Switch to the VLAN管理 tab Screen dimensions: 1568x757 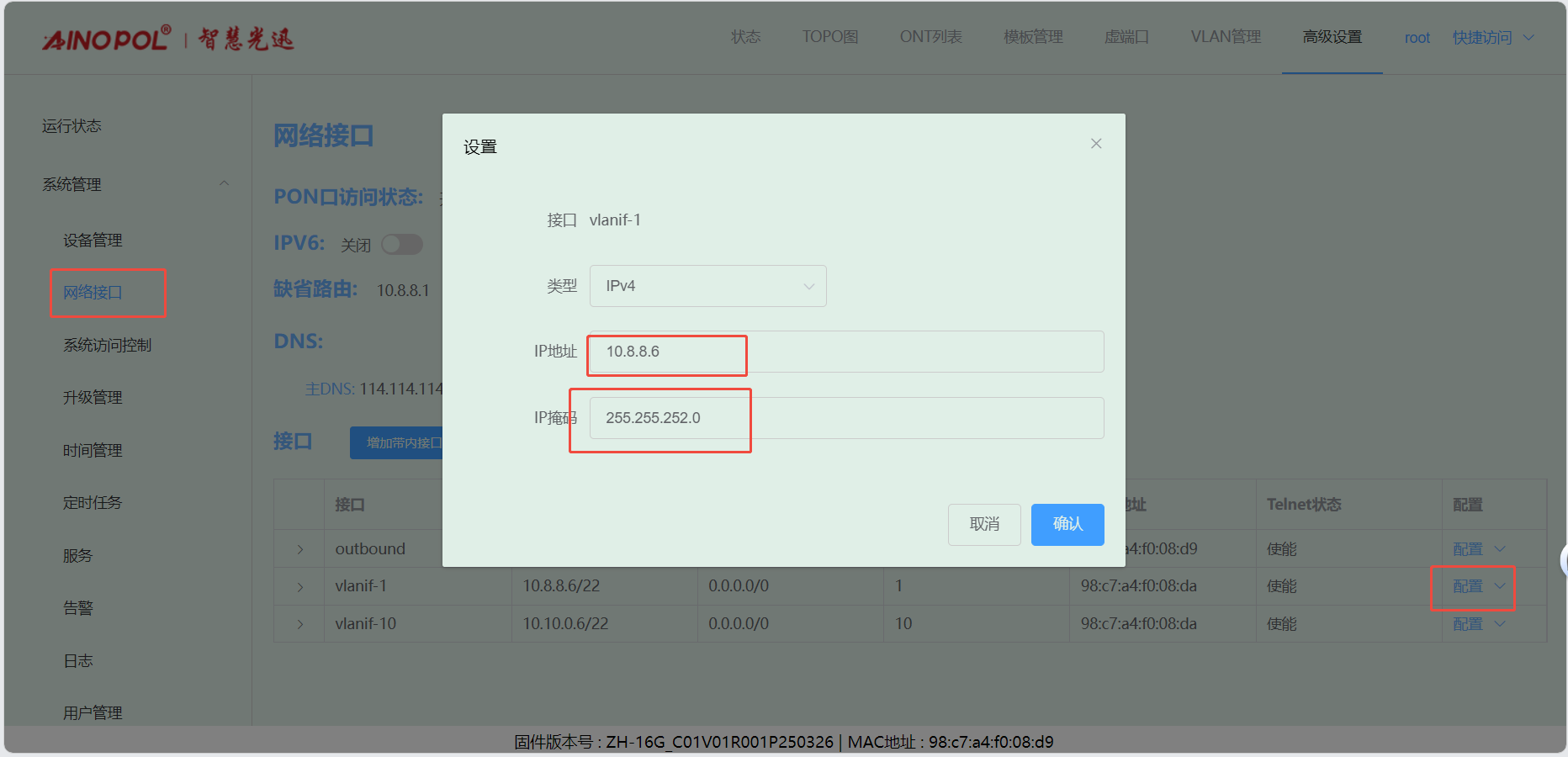(1225, 37)
